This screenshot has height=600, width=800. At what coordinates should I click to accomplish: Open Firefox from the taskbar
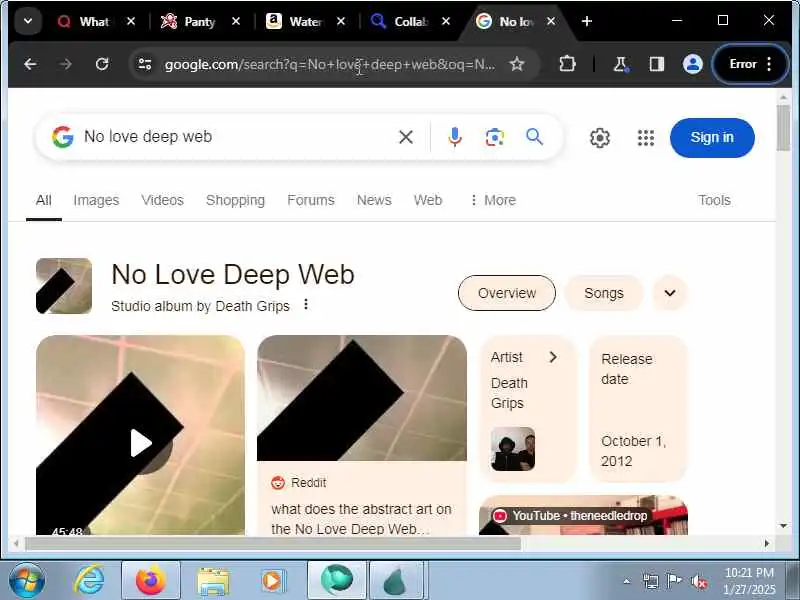151,581
